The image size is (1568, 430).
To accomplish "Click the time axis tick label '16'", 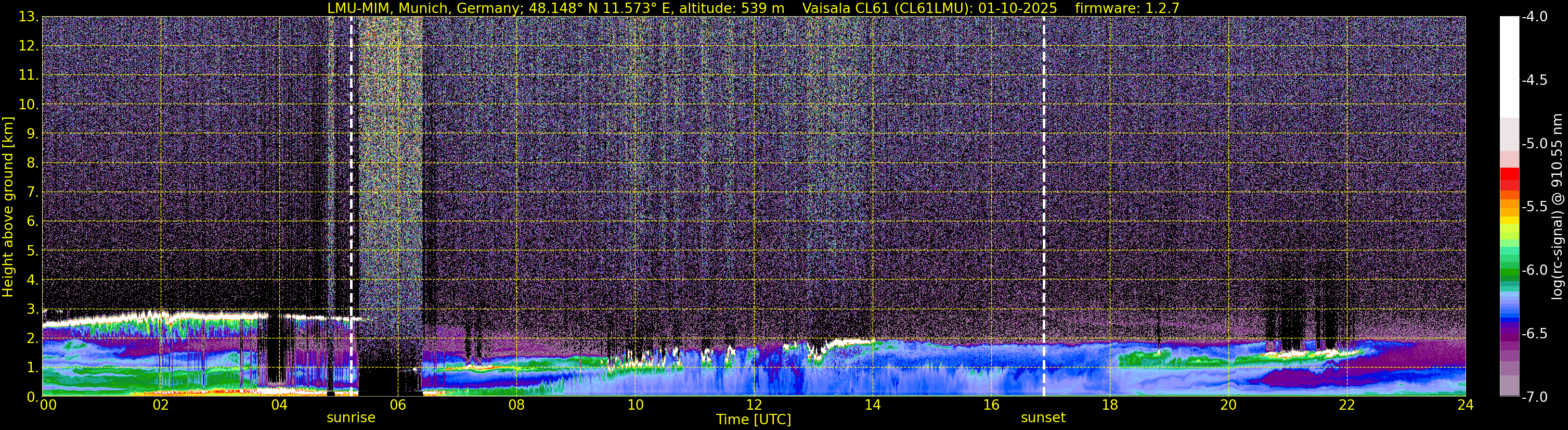I will [991, 405].
